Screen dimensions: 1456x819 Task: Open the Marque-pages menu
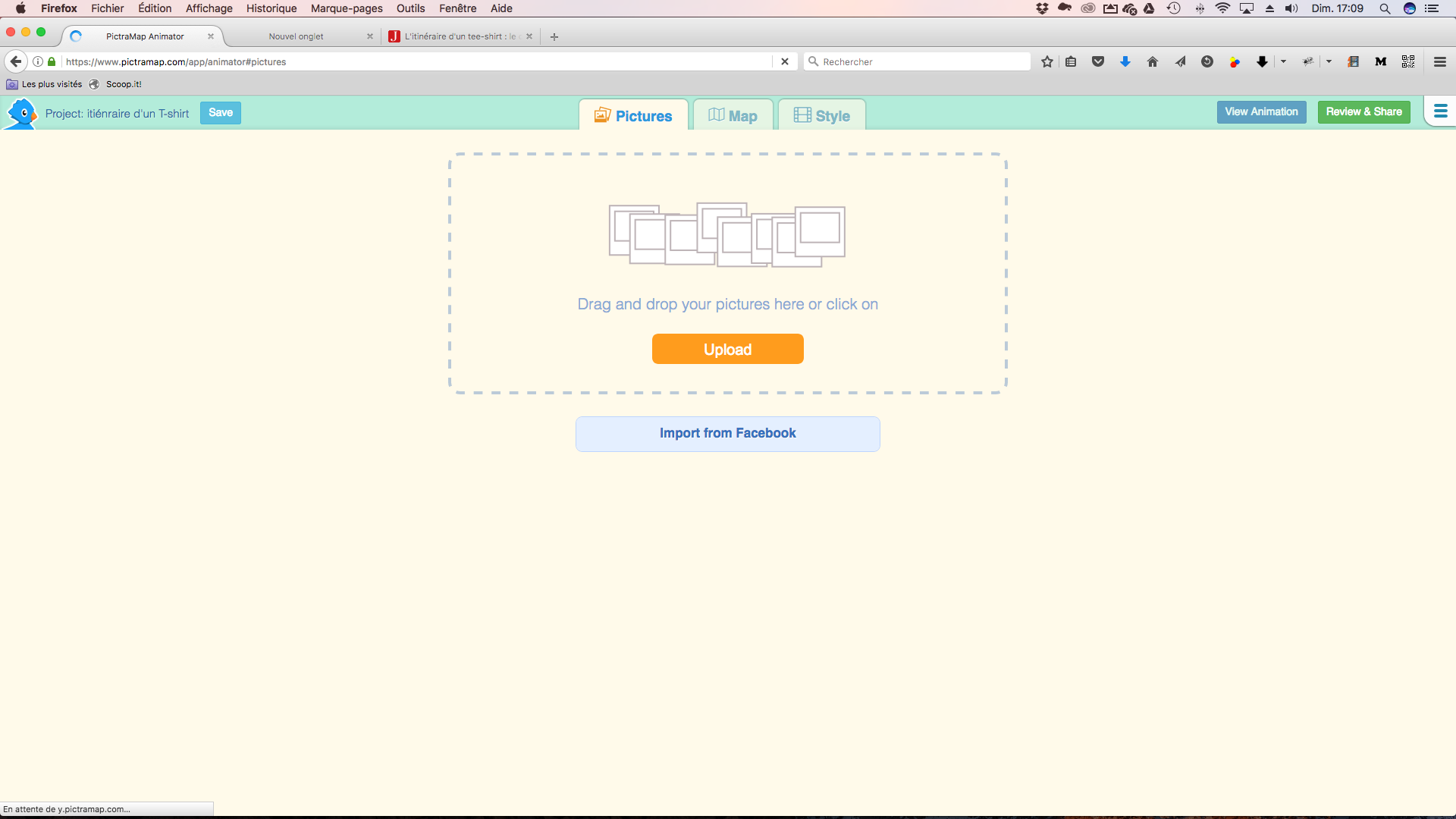pos(345,8)
